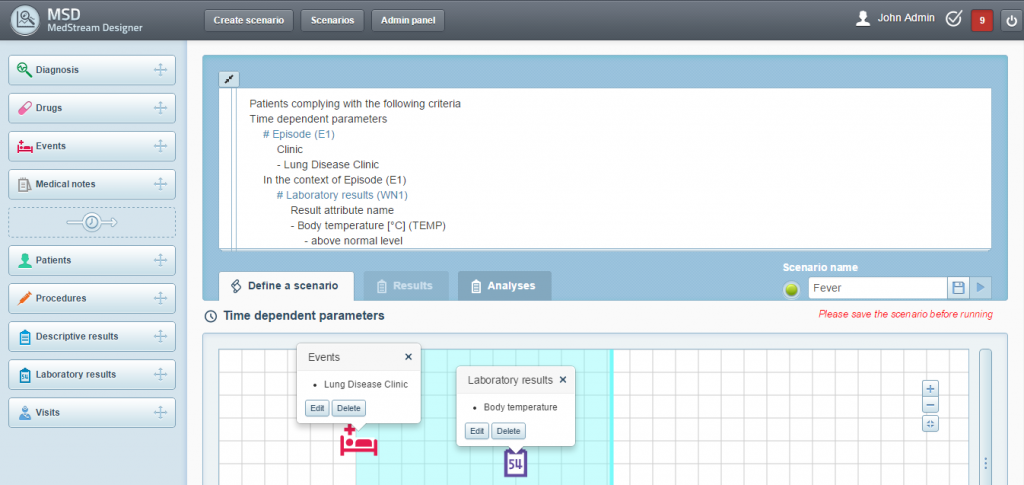Click the Scenario name input field
1024x485 pixels.
click(x=876, y=288)
